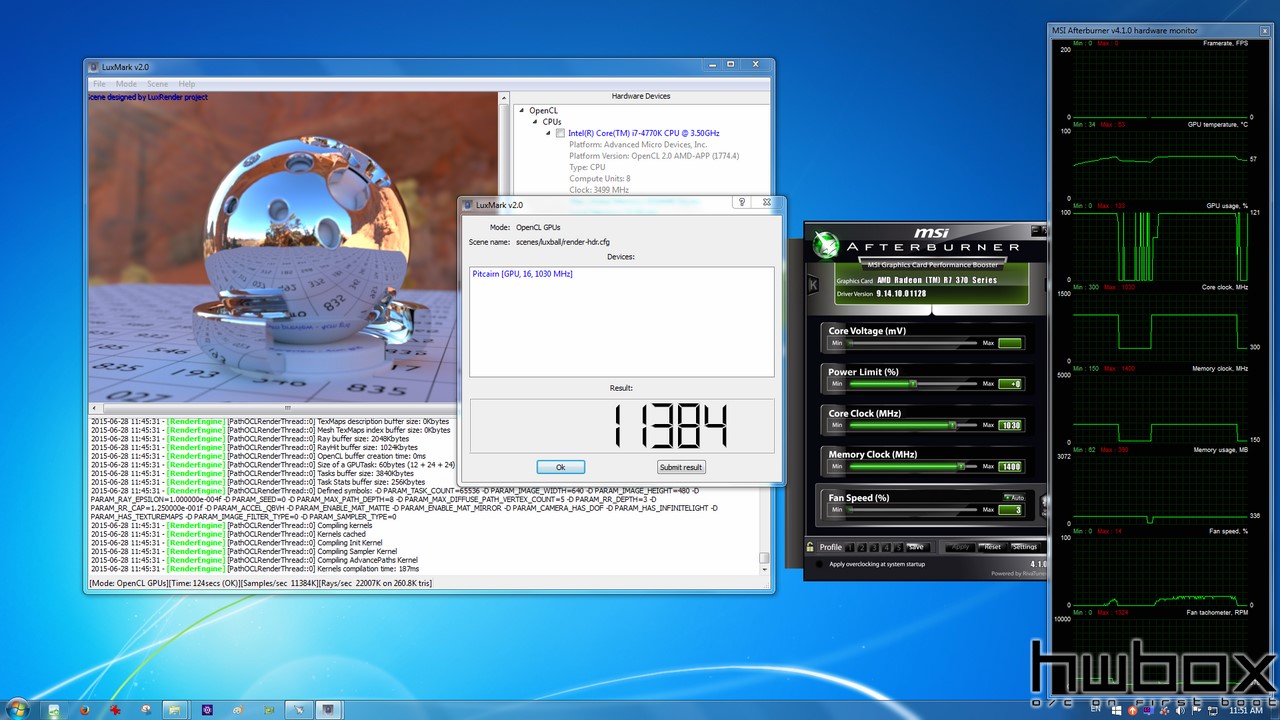Toggle Apply overclocking at system startup
The image size is (1280, 720).
click(820, 564)
